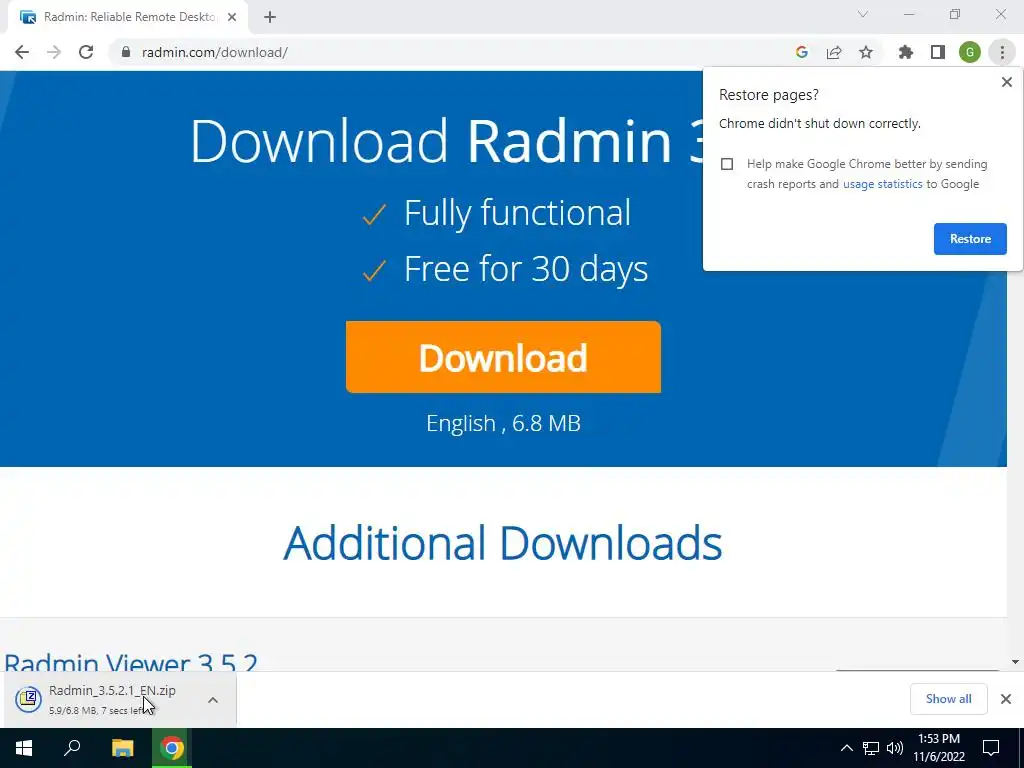Viewport: 1024px width, 768px height.
Task: Reload the Radmin download page
Action: tap(86, 52)
